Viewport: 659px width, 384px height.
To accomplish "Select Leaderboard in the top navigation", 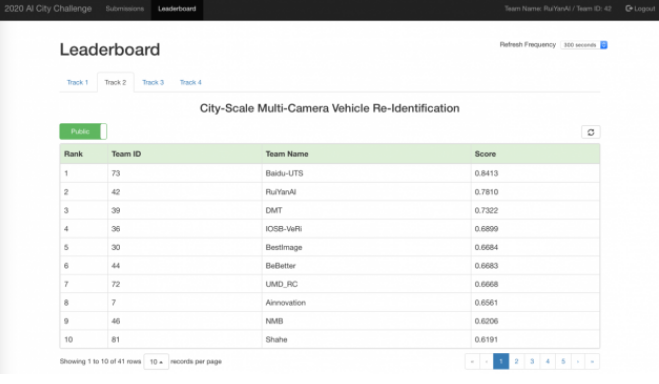I will tap(177, 9).
